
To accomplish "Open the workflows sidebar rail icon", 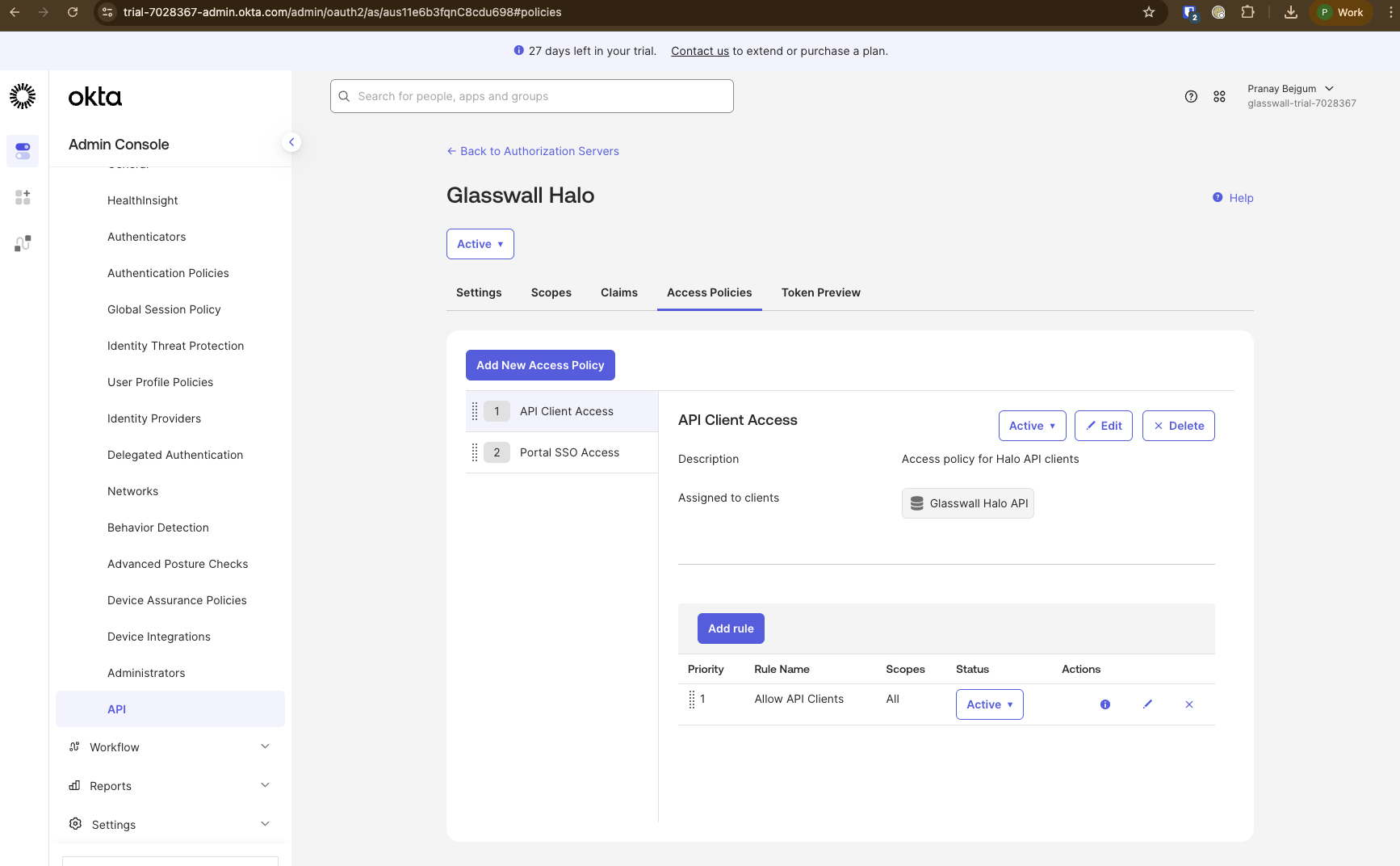I will (23, 243).
